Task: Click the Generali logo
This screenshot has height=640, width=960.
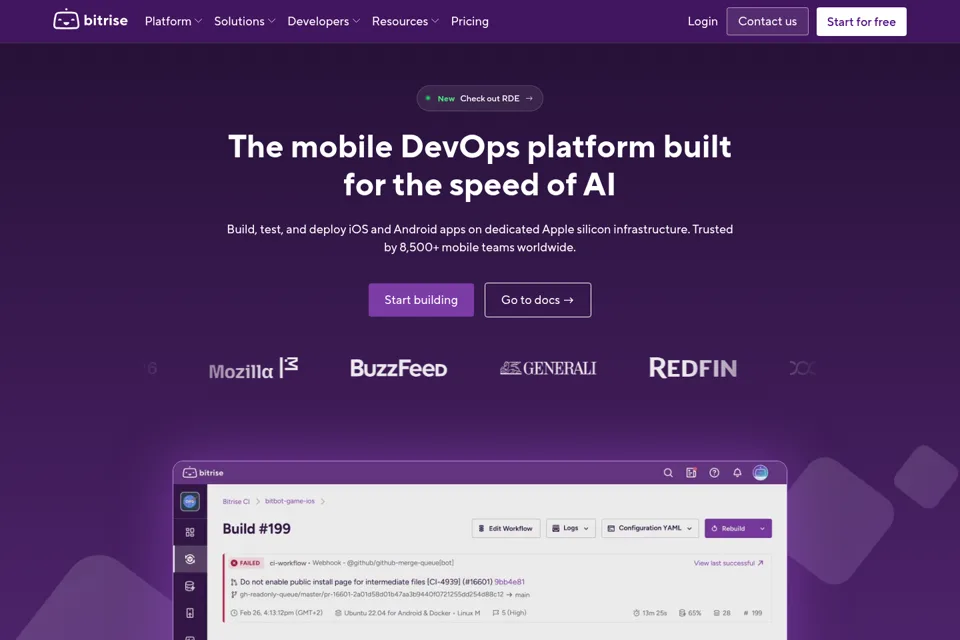Action: [x=548, y=368]
